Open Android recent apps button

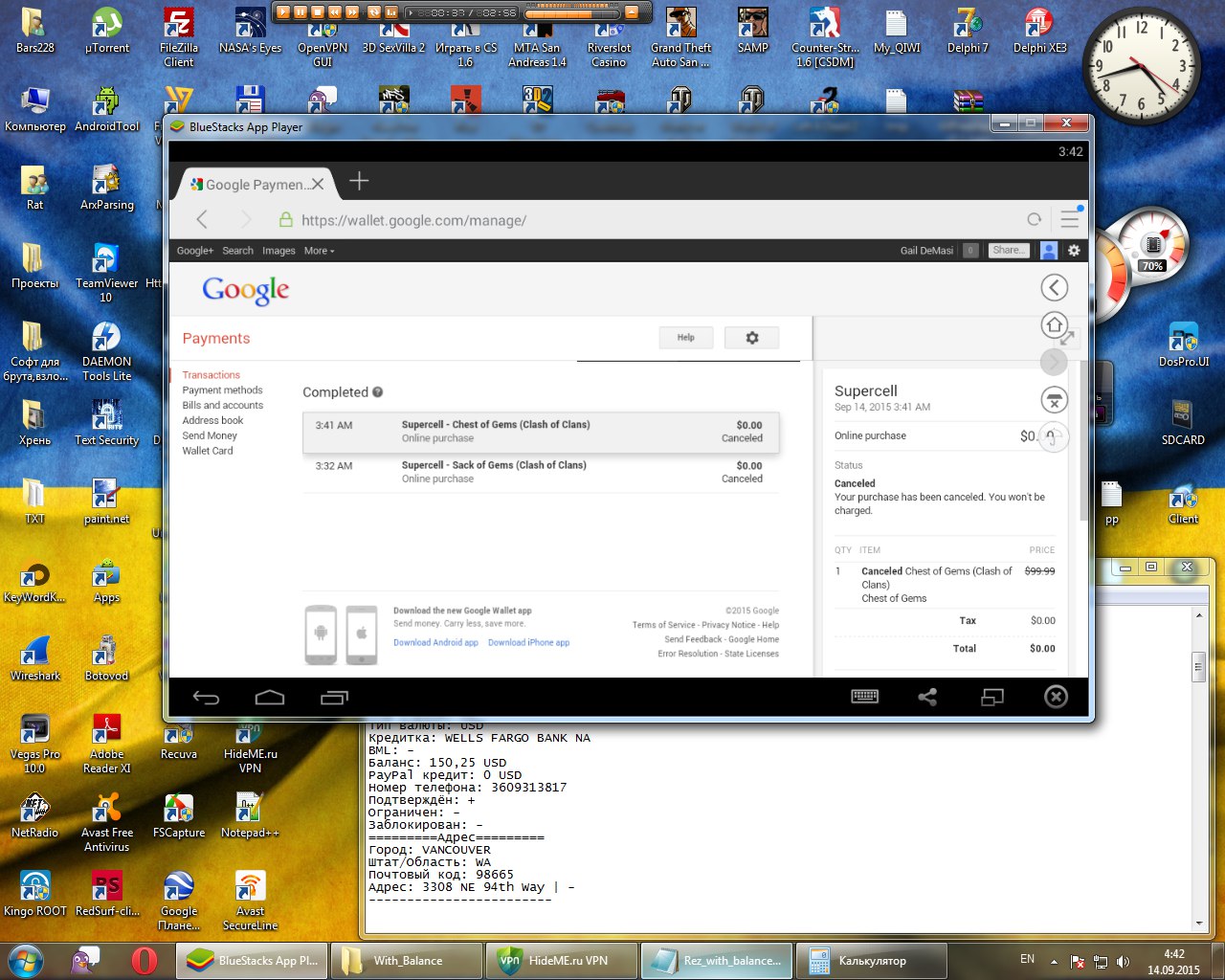[334, 698]
